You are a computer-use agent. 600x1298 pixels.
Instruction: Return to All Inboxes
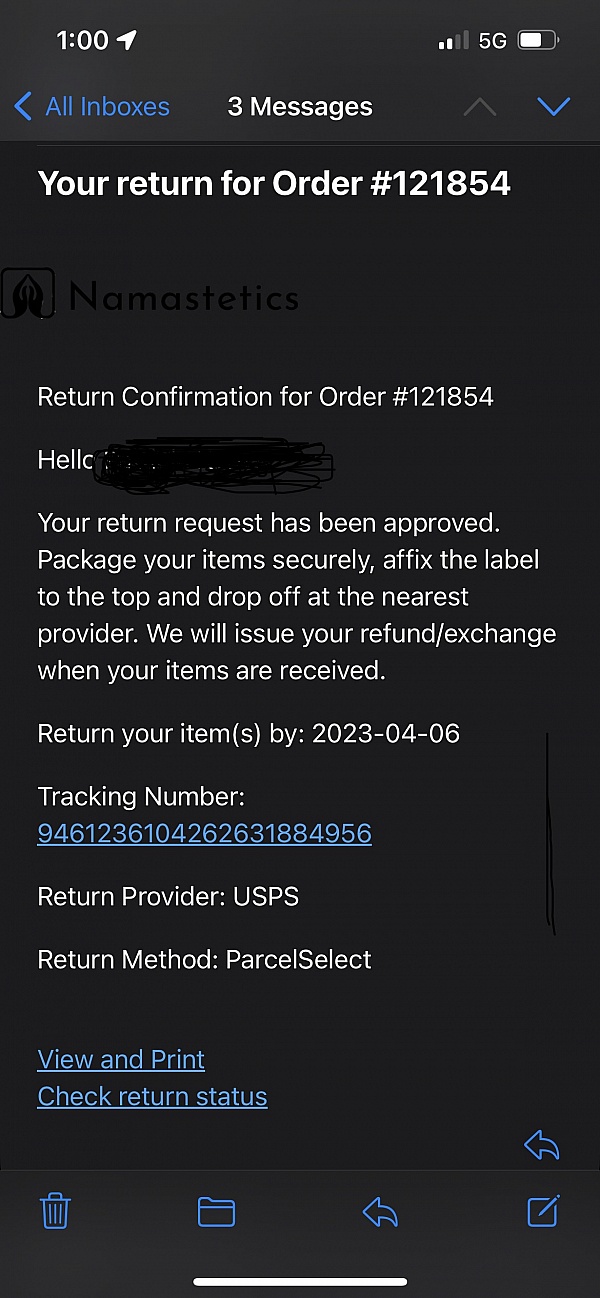pos(107,107)
